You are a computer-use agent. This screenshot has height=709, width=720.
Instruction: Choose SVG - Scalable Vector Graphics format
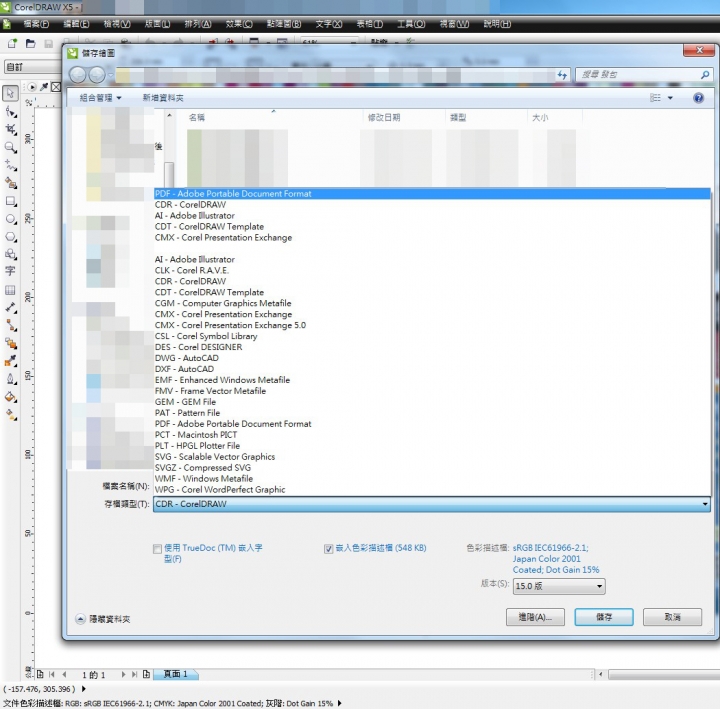432,456
